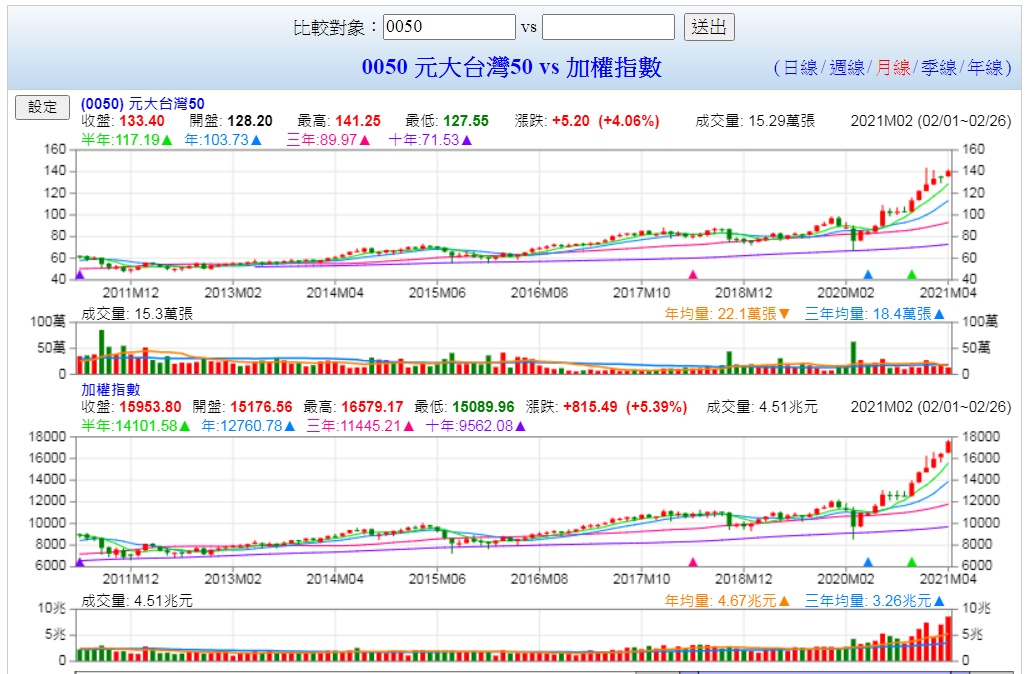Click index half-year average 半年:14101.58
1025x674 pixels.
click(136, 426)
